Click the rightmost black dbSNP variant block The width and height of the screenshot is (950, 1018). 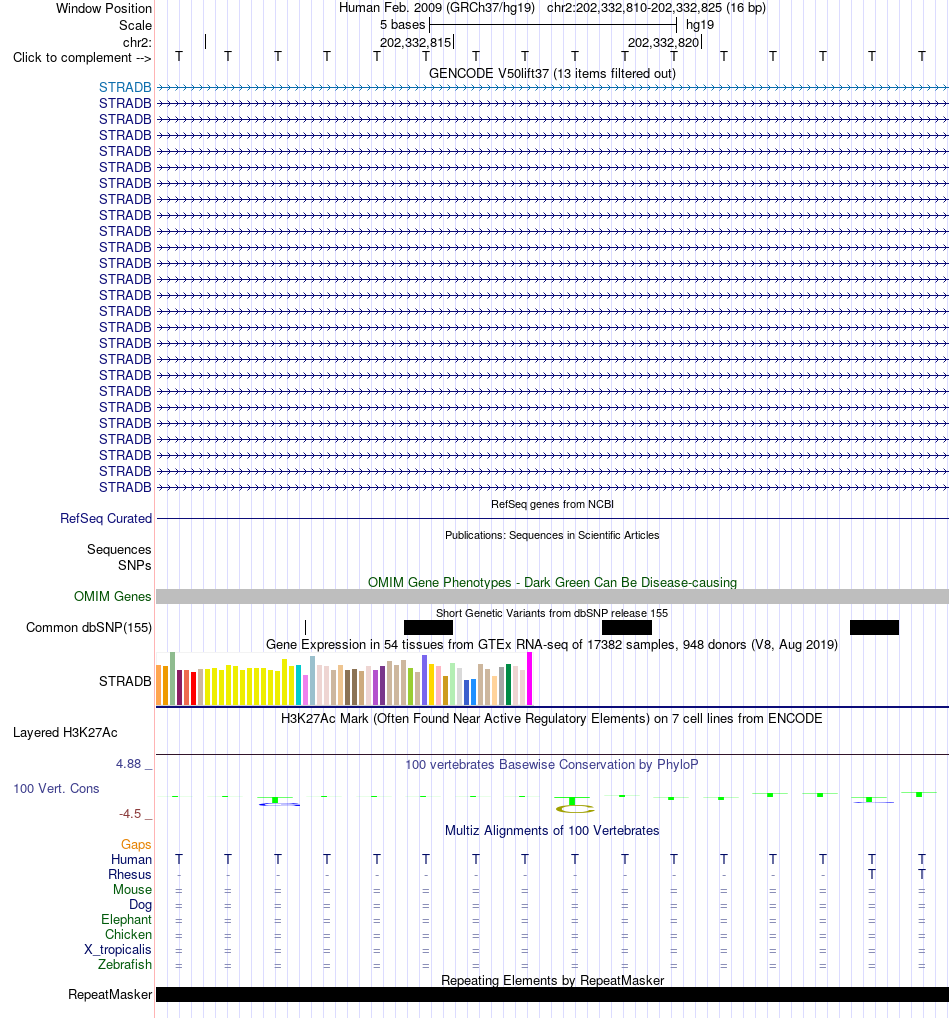875,627
